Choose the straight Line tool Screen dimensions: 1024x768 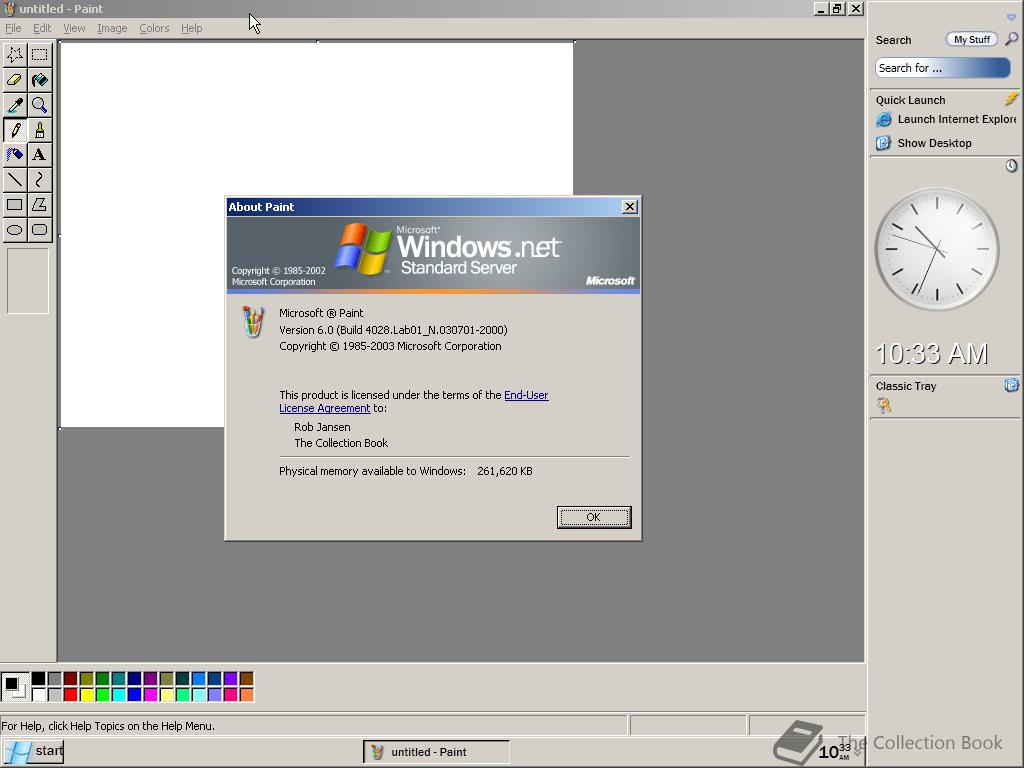[x=15, y=180]
